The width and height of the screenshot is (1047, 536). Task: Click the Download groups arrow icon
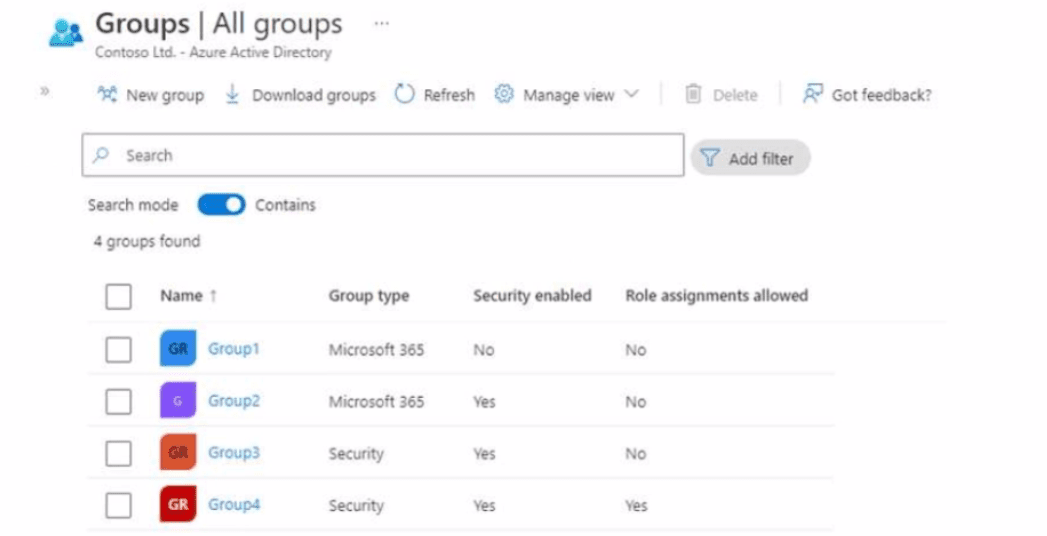click(x=232, y=95)
